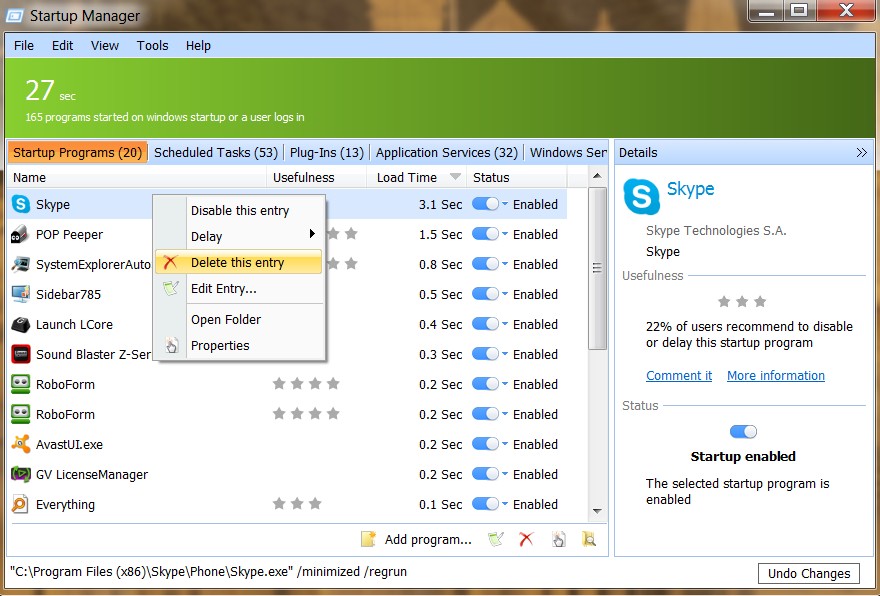This screenshot has height=596, width=880.
Task: Sort list by the Usefulness column header
Action: coord(317,177)
